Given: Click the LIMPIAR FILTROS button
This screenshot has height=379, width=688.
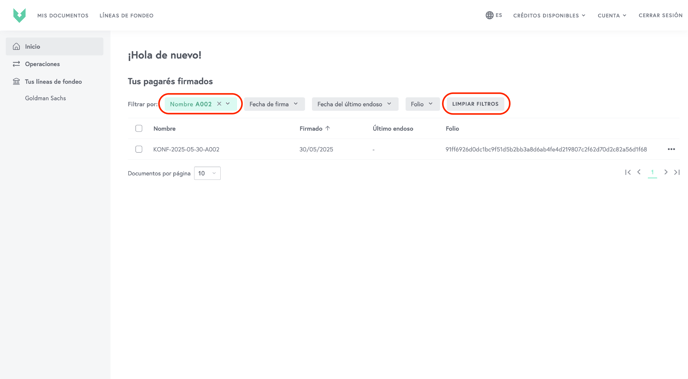Looking at the screenshot, I should click(x=476, y=104).
